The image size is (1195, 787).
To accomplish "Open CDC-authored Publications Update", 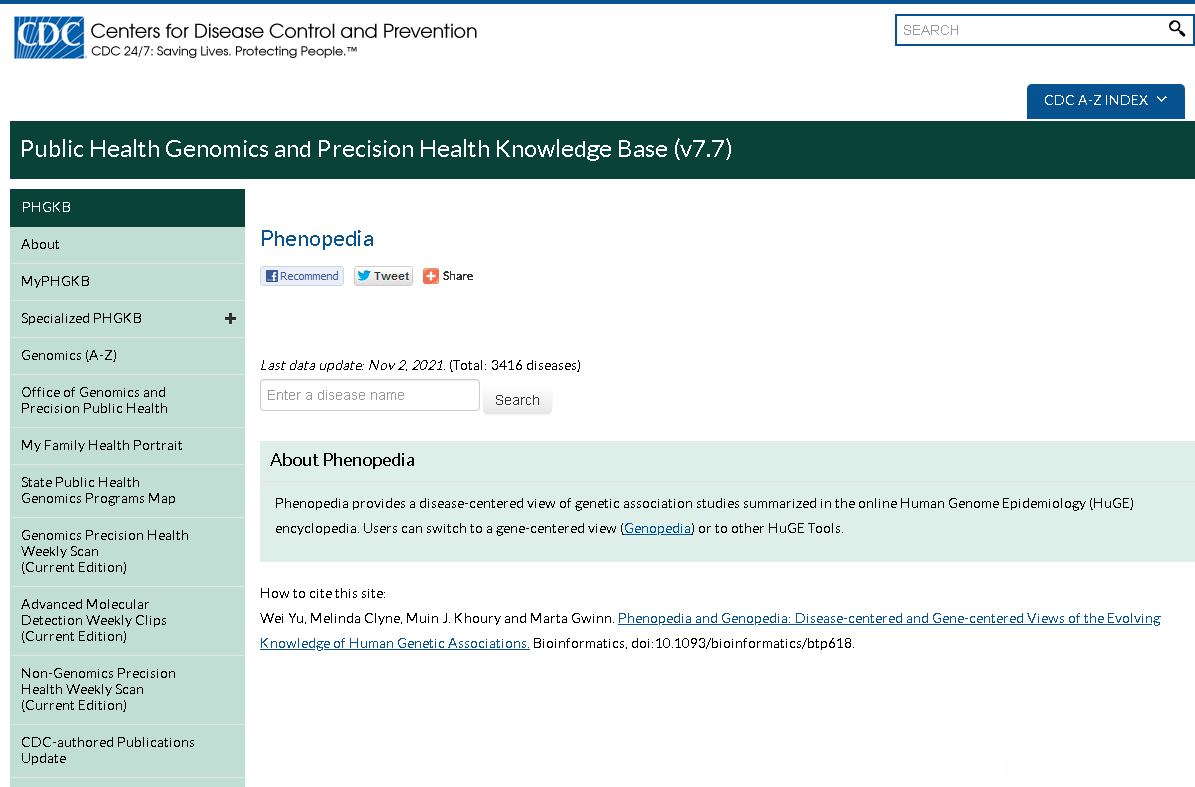I will point(108,750).
